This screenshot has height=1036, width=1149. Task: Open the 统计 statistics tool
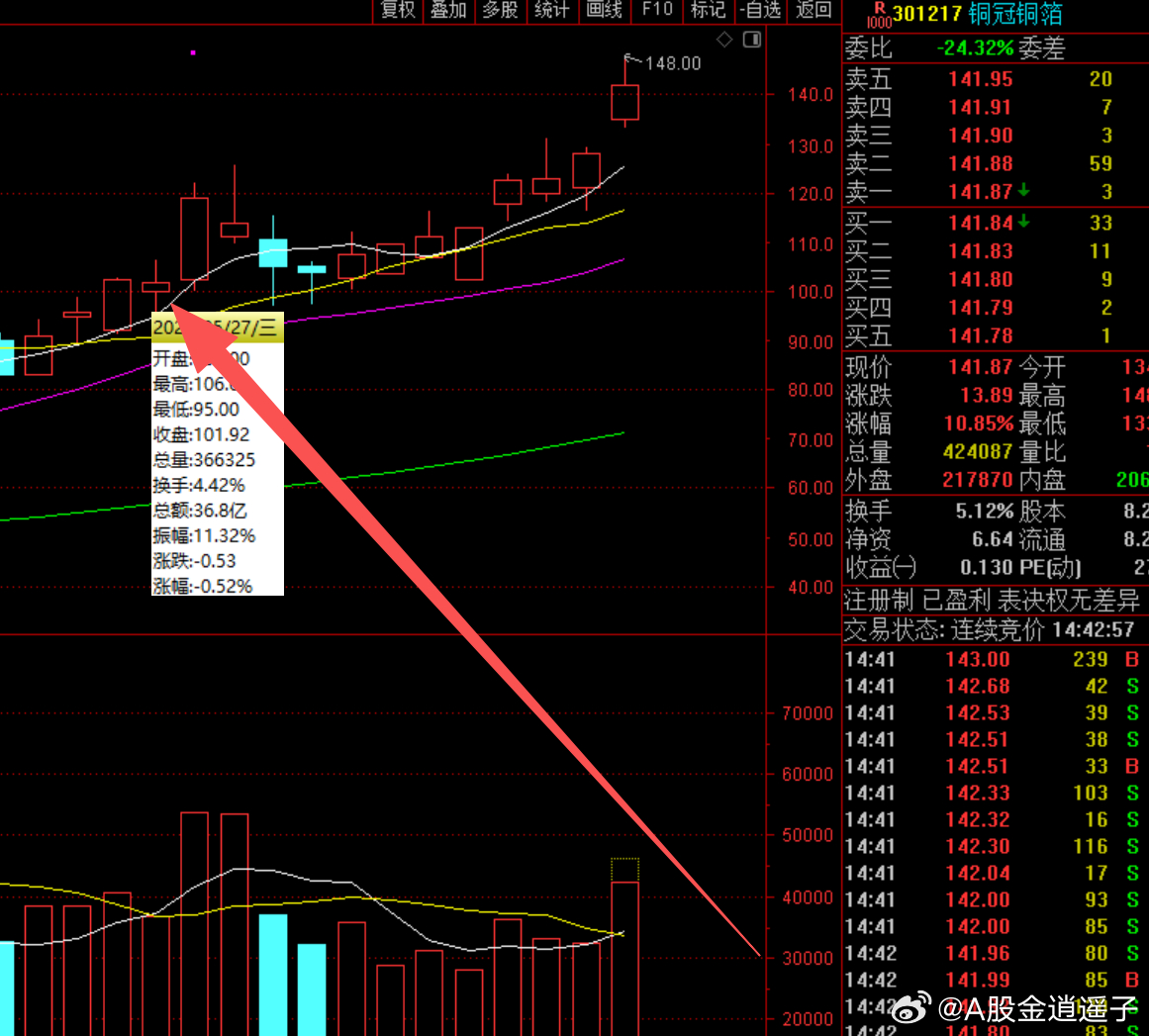(x=552, y=10)
